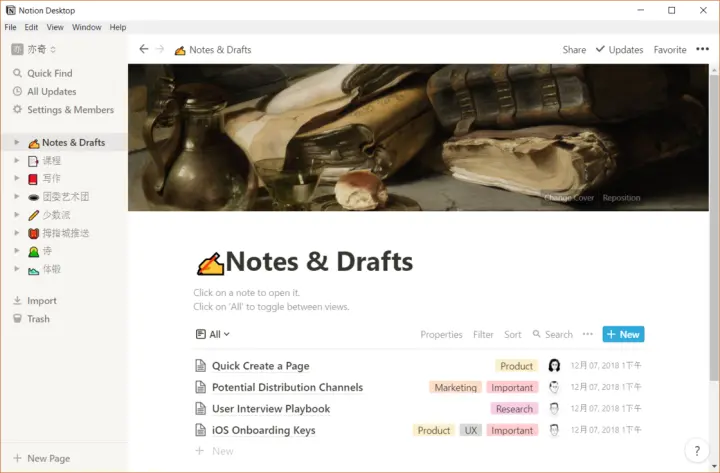Image resolution: width=720 pixels, height=473 pixels.
Task: Click the avatar on User Interview Playbook row
Action: coord(554,408)
